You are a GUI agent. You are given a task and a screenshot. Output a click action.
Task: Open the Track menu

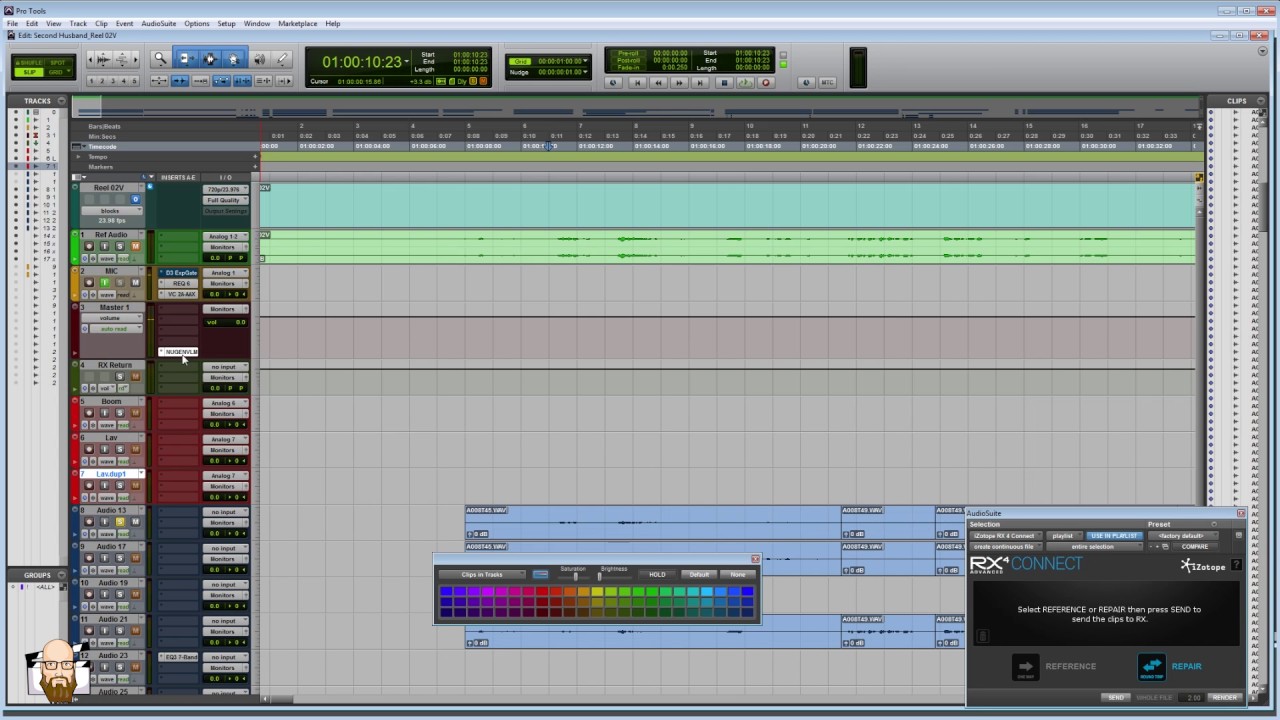[x=77, y=23]
